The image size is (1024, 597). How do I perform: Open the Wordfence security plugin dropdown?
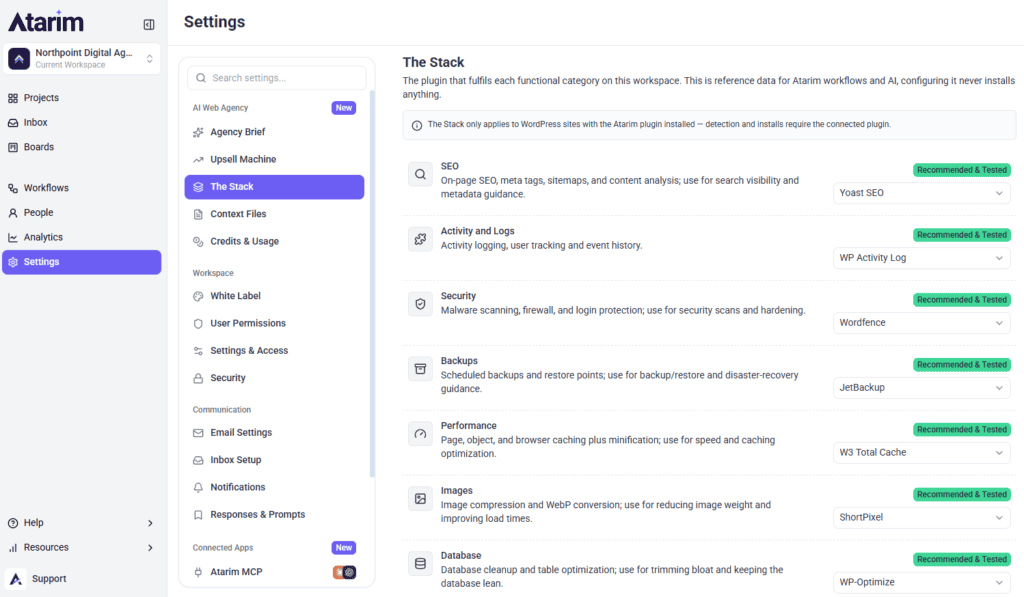point(921,323)
